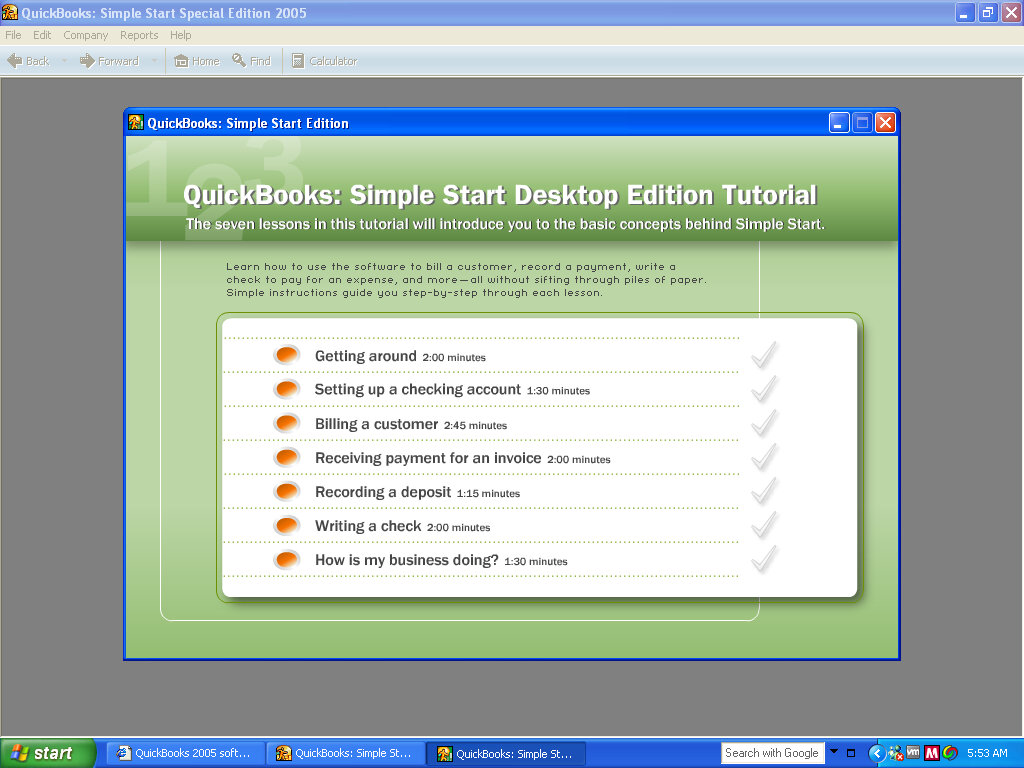Click the checkmark beside Writing a check
This screenshot has width=1024, height=768.
(764, 525)
